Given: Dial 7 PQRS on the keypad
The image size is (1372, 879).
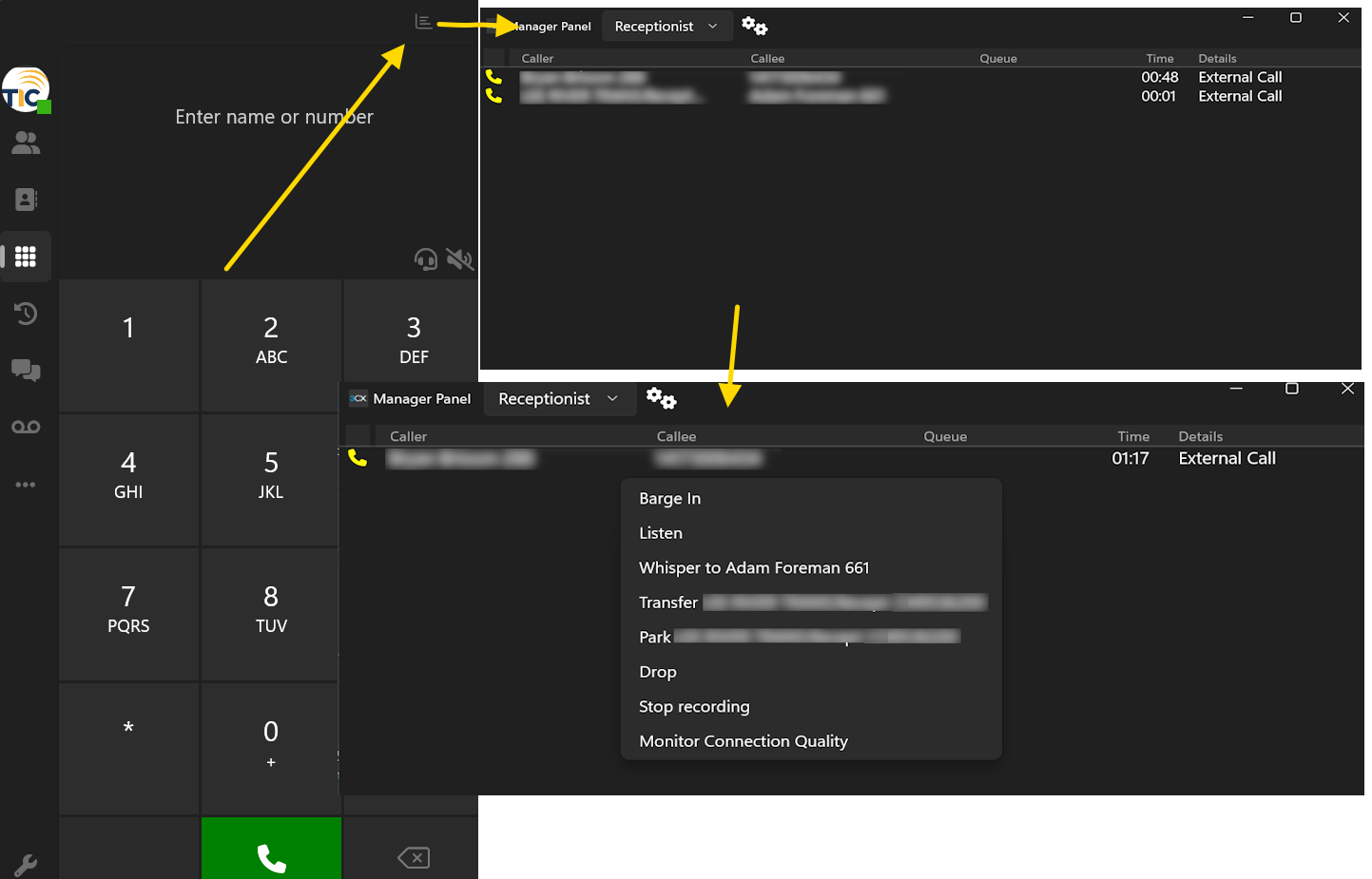Looking at the screenshot, I should tap(128, 615).
